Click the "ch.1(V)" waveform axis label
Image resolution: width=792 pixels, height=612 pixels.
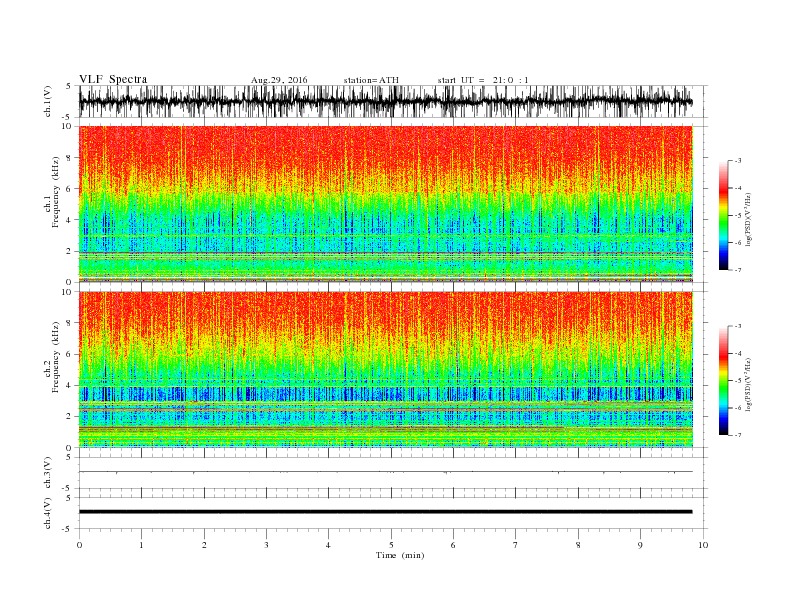click(48, 101)
